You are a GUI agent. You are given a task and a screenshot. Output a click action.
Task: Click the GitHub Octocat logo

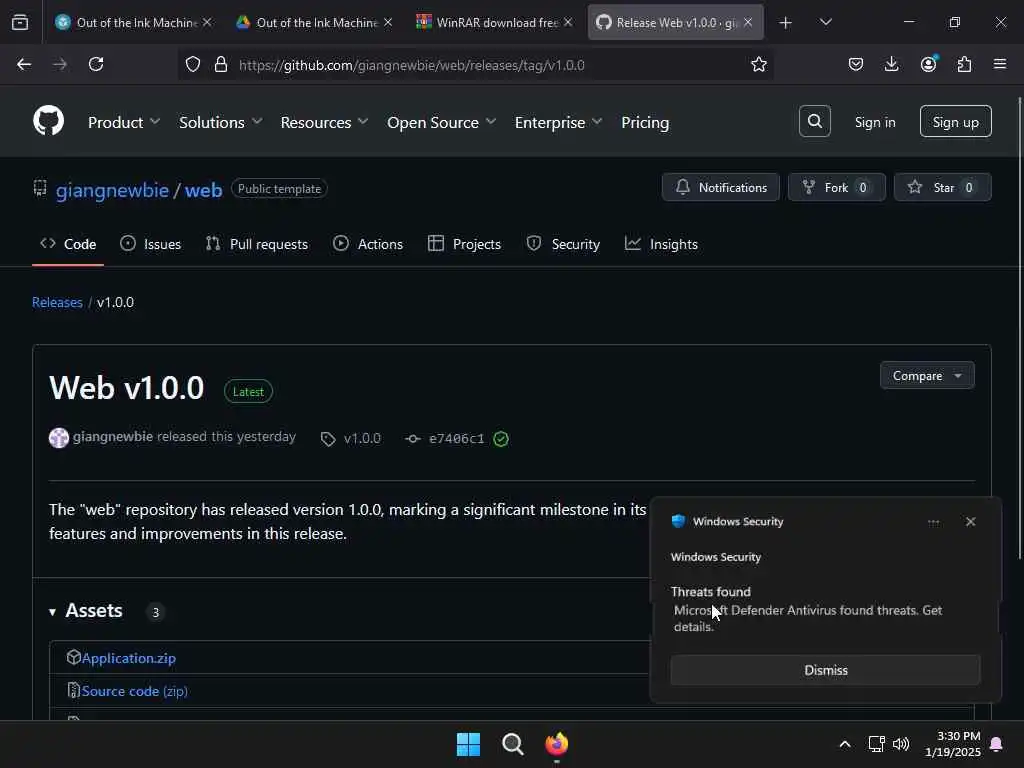48,121
